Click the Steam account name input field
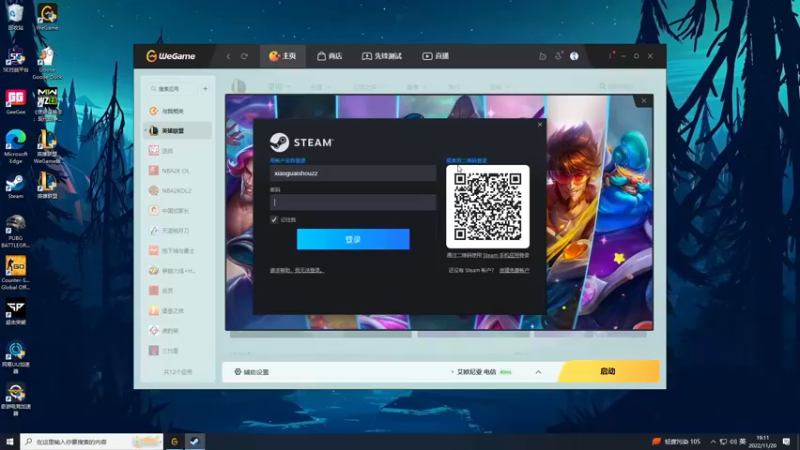 353,173
